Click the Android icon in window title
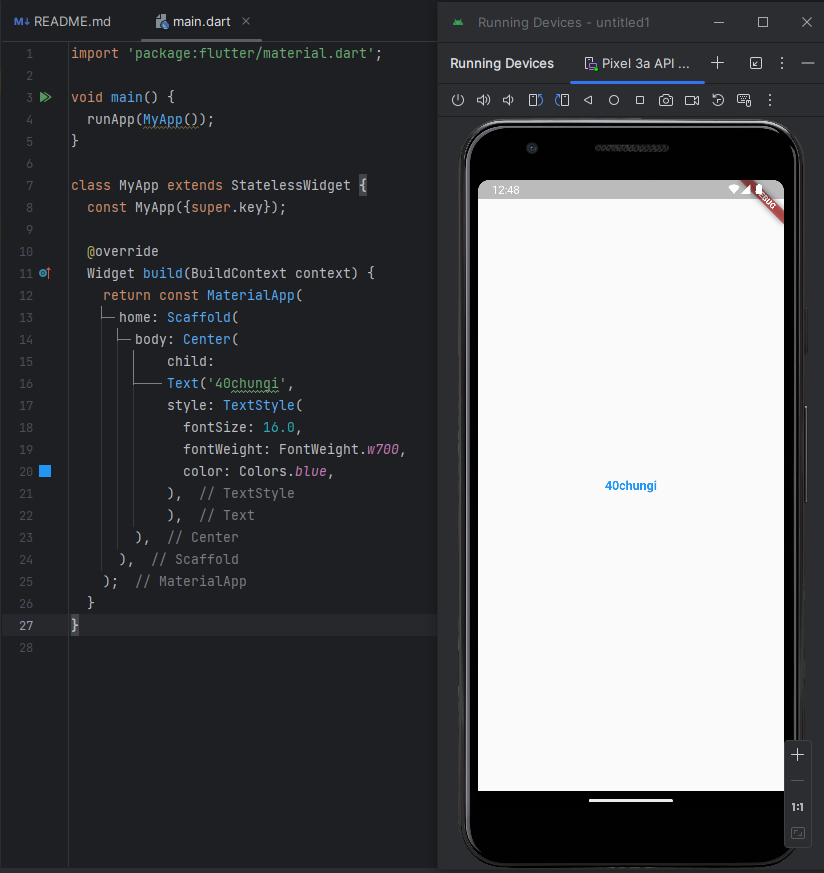The width and height of the screenshot is (824, 873). point(458,22)
